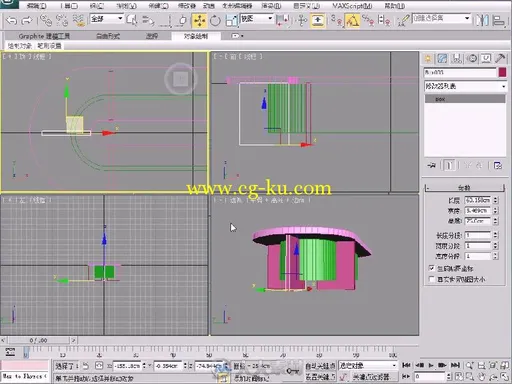Click Configure Modifier Sets icon
512x384 pixels.
pyautogui.click(x=498, y=165)
